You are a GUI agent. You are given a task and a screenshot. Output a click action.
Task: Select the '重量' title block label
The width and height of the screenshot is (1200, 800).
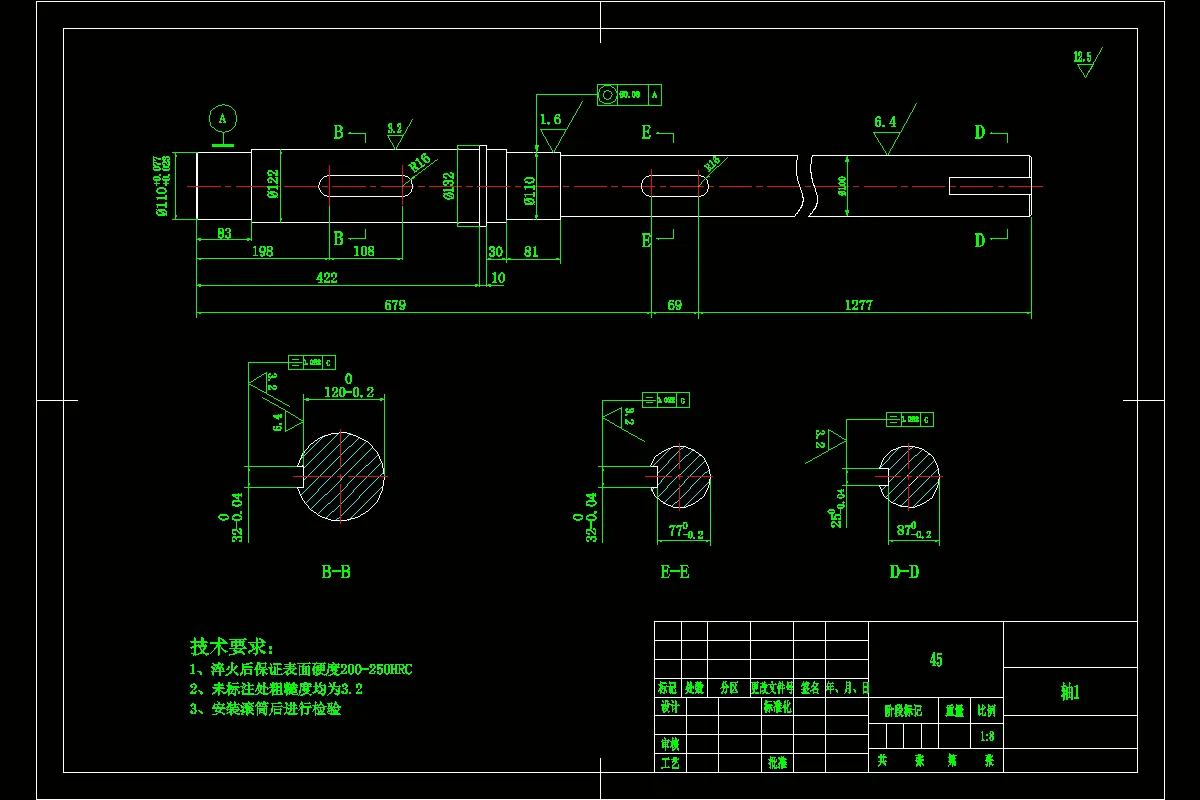(956, 711)
